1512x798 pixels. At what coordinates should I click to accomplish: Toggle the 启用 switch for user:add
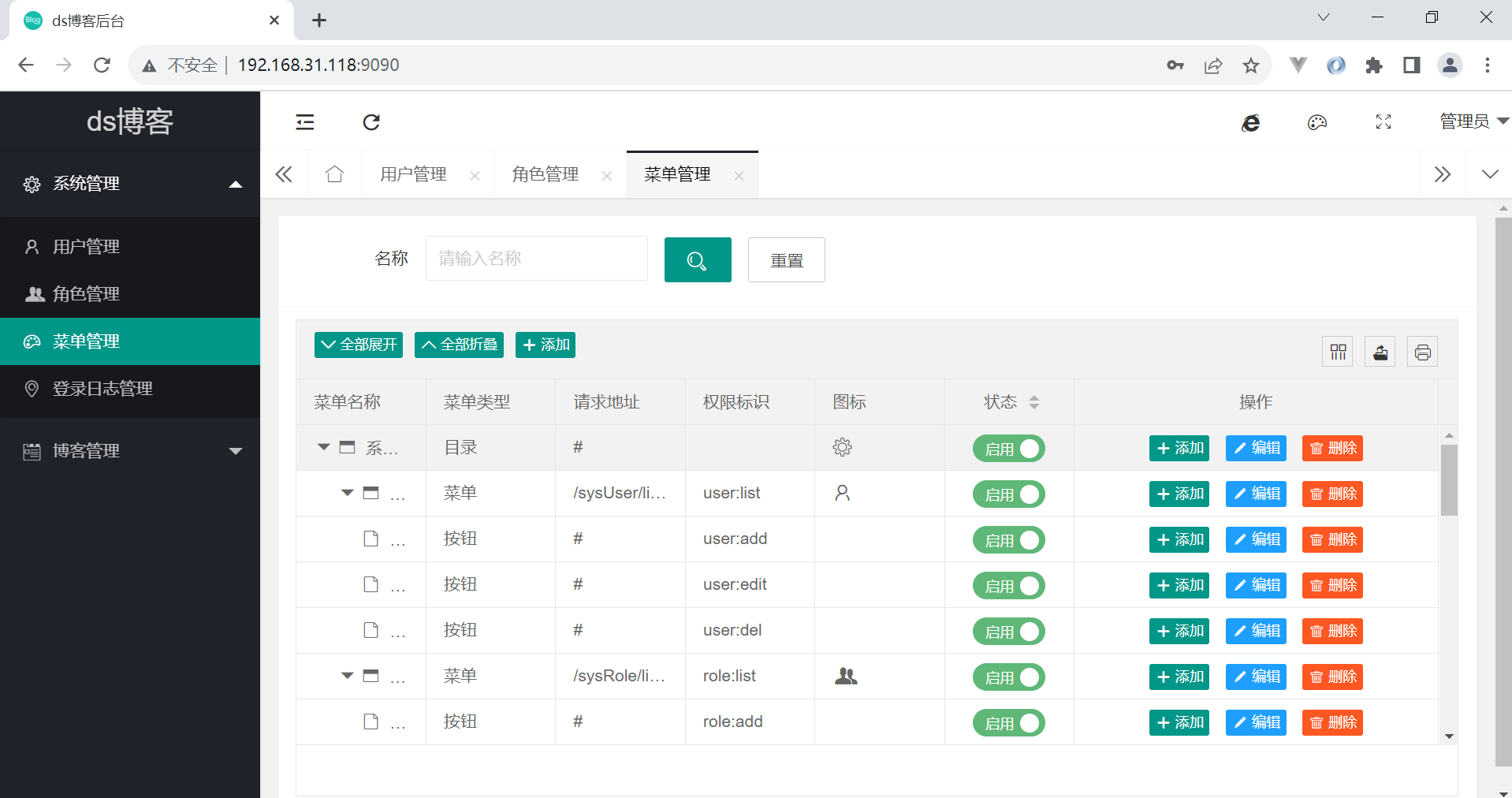1008,539
